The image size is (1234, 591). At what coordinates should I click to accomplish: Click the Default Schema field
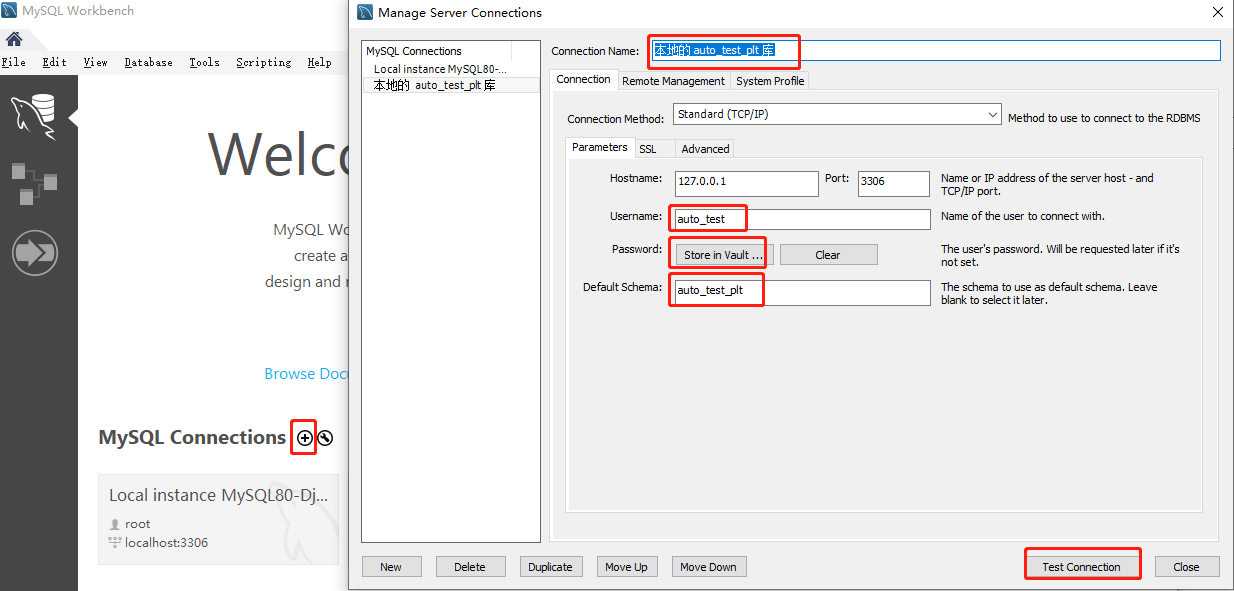pos(802,292)
